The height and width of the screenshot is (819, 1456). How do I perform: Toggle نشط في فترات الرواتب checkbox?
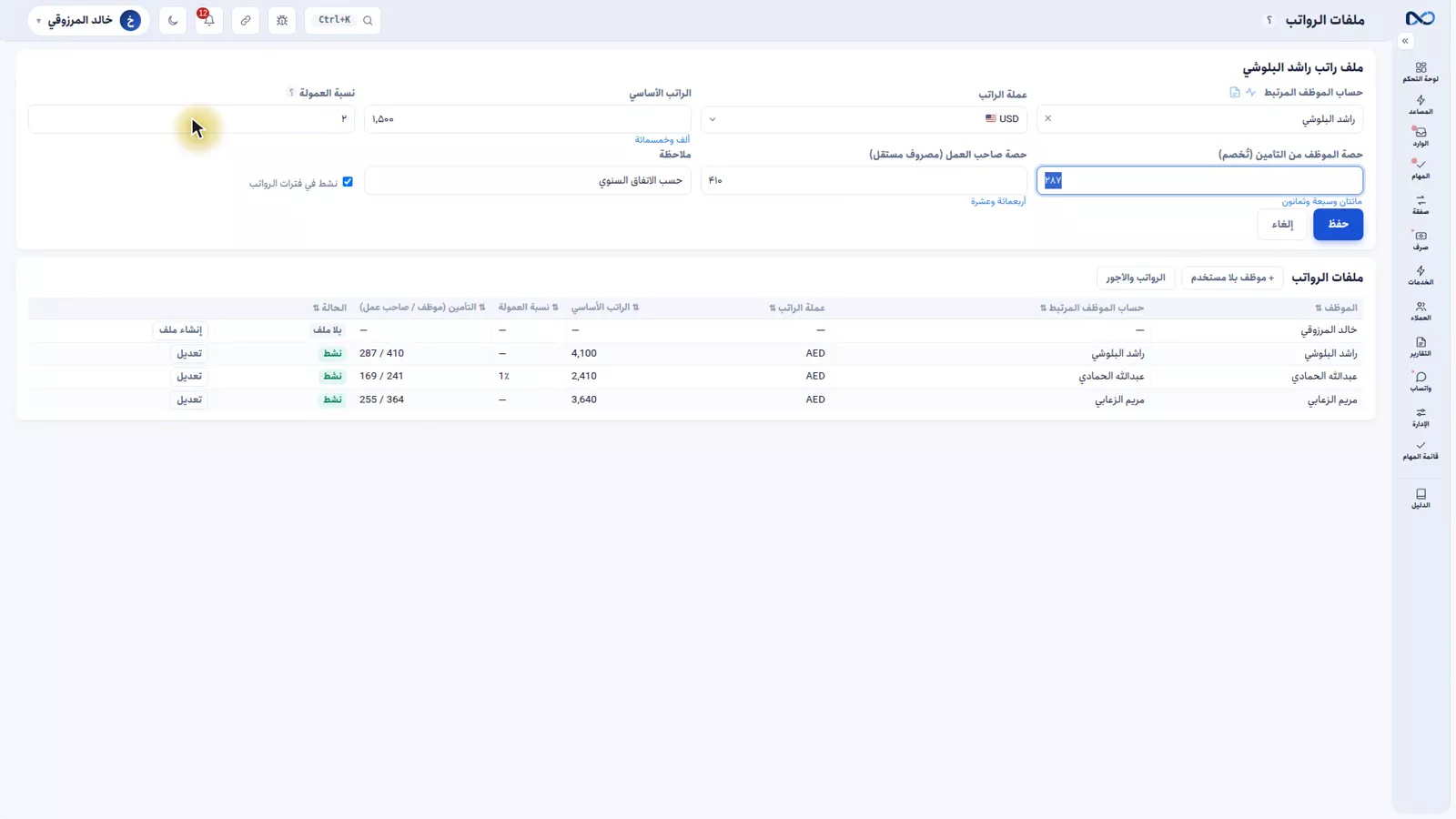point(348,182)
